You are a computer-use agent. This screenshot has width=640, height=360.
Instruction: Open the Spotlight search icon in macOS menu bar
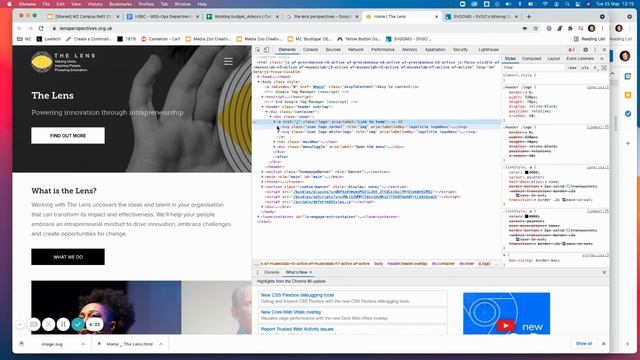click(567, 4)
